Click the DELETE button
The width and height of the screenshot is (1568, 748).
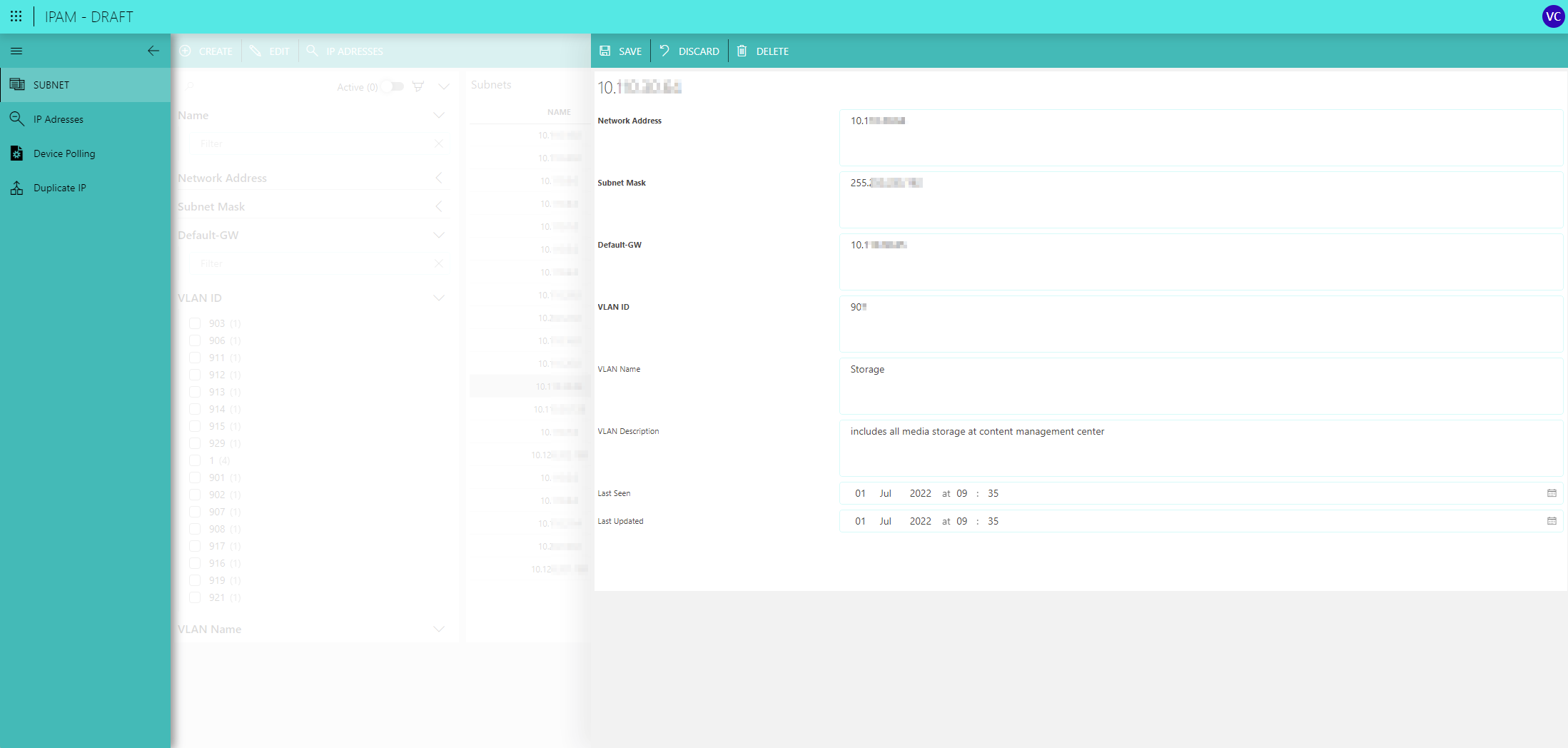point(763,51)
